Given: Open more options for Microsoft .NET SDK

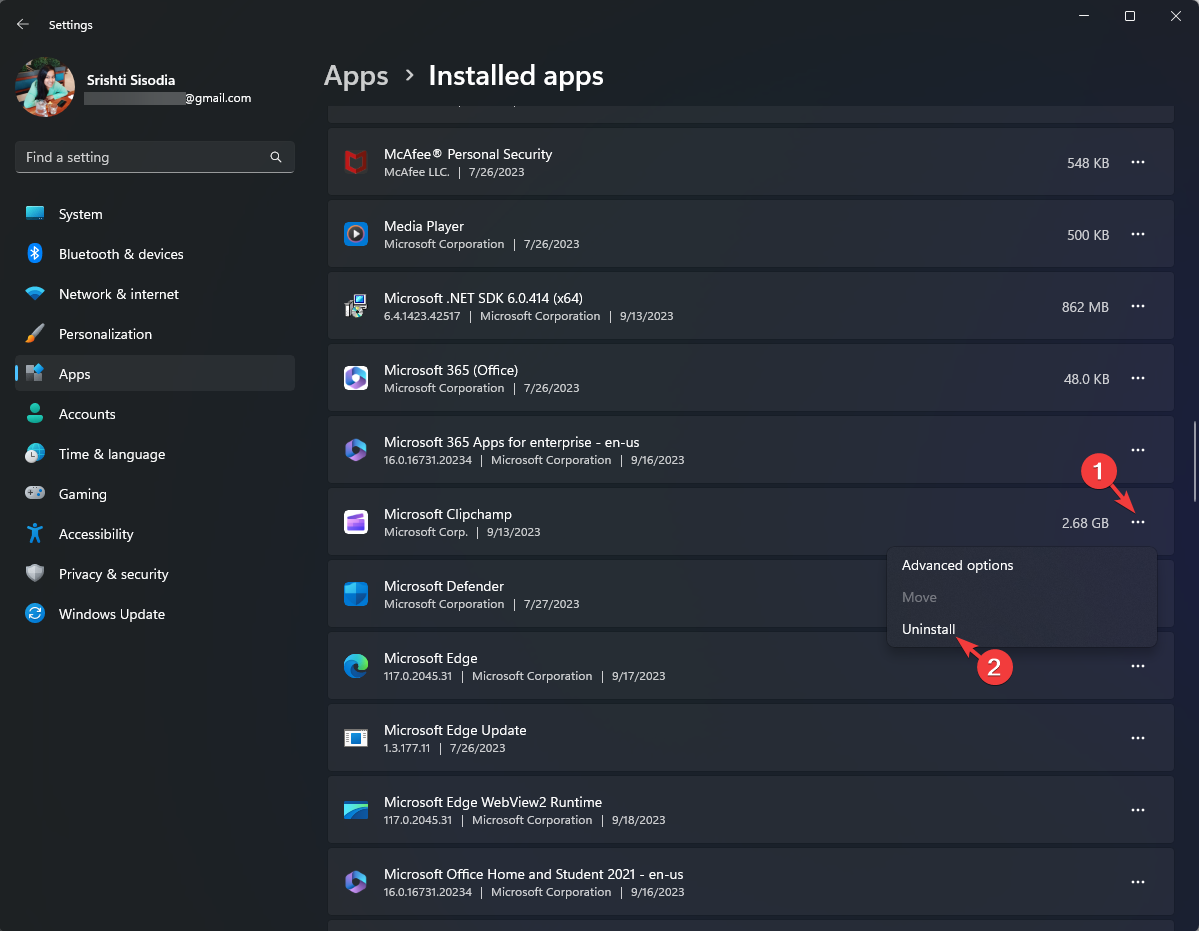Looking at the screenshot, I should 1138,307.
